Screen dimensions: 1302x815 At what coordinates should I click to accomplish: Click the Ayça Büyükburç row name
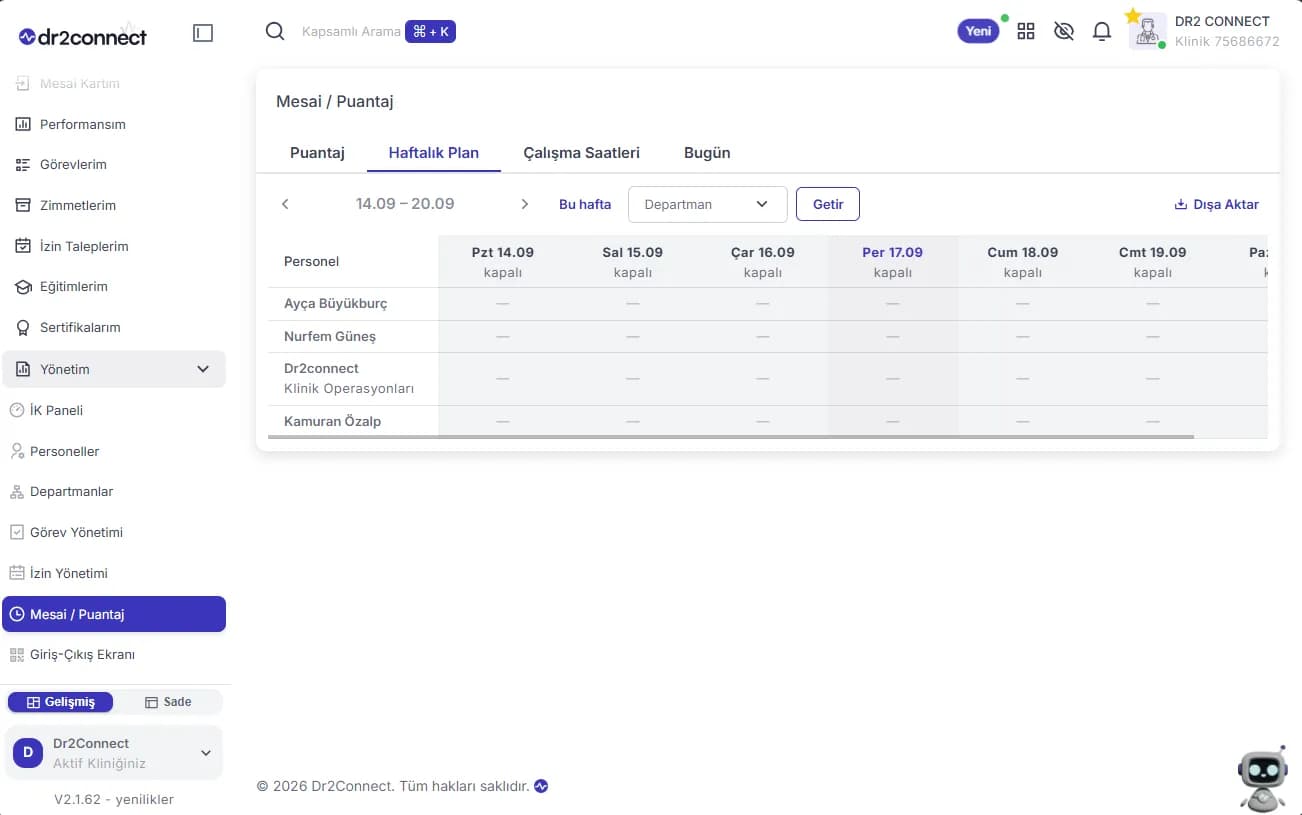tap(335, 303)
